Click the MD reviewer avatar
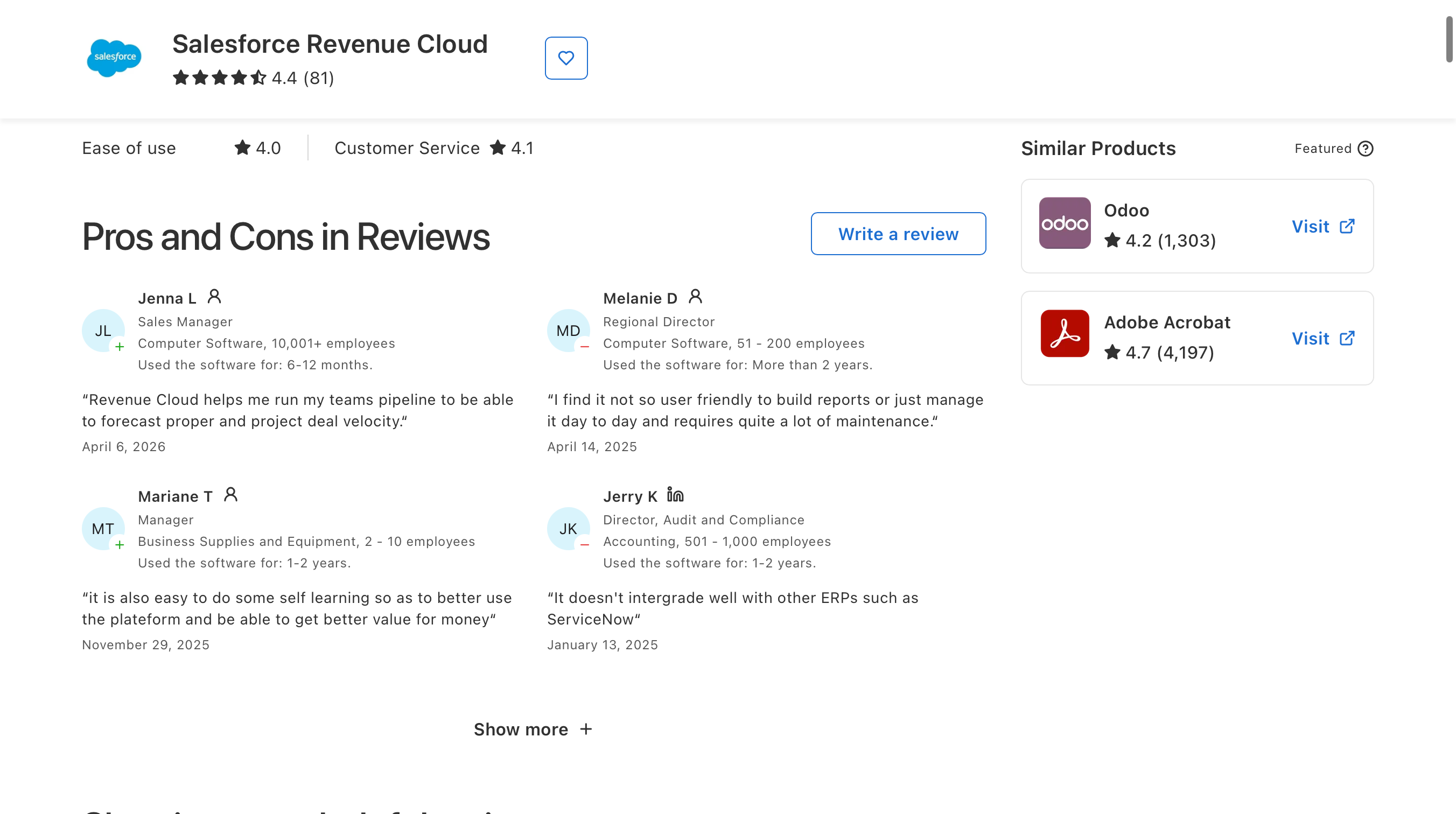 tap(569, 331)
